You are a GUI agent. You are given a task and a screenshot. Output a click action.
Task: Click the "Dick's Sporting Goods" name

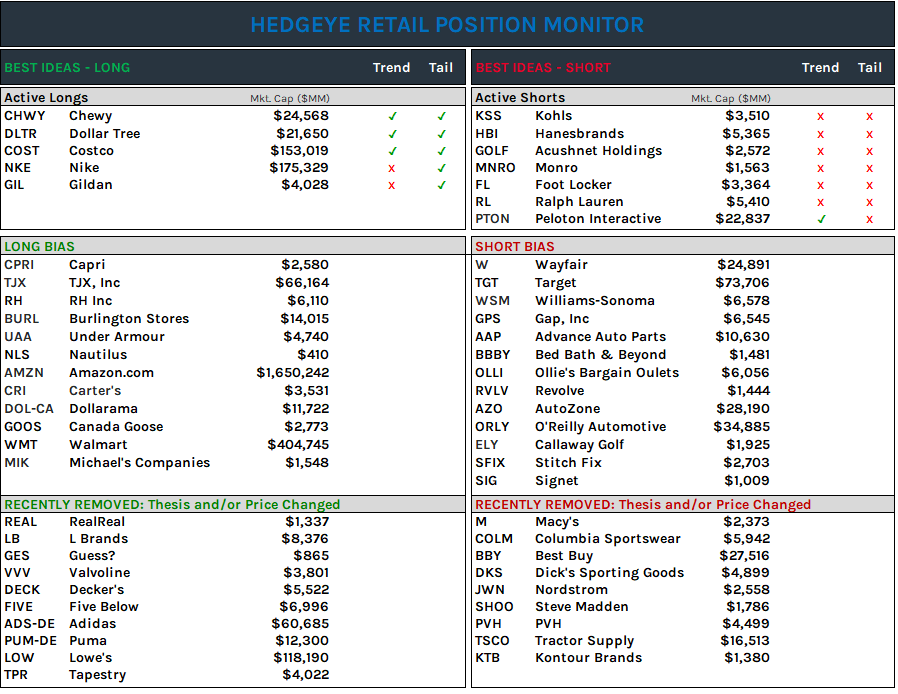click(x=610, y=573)
